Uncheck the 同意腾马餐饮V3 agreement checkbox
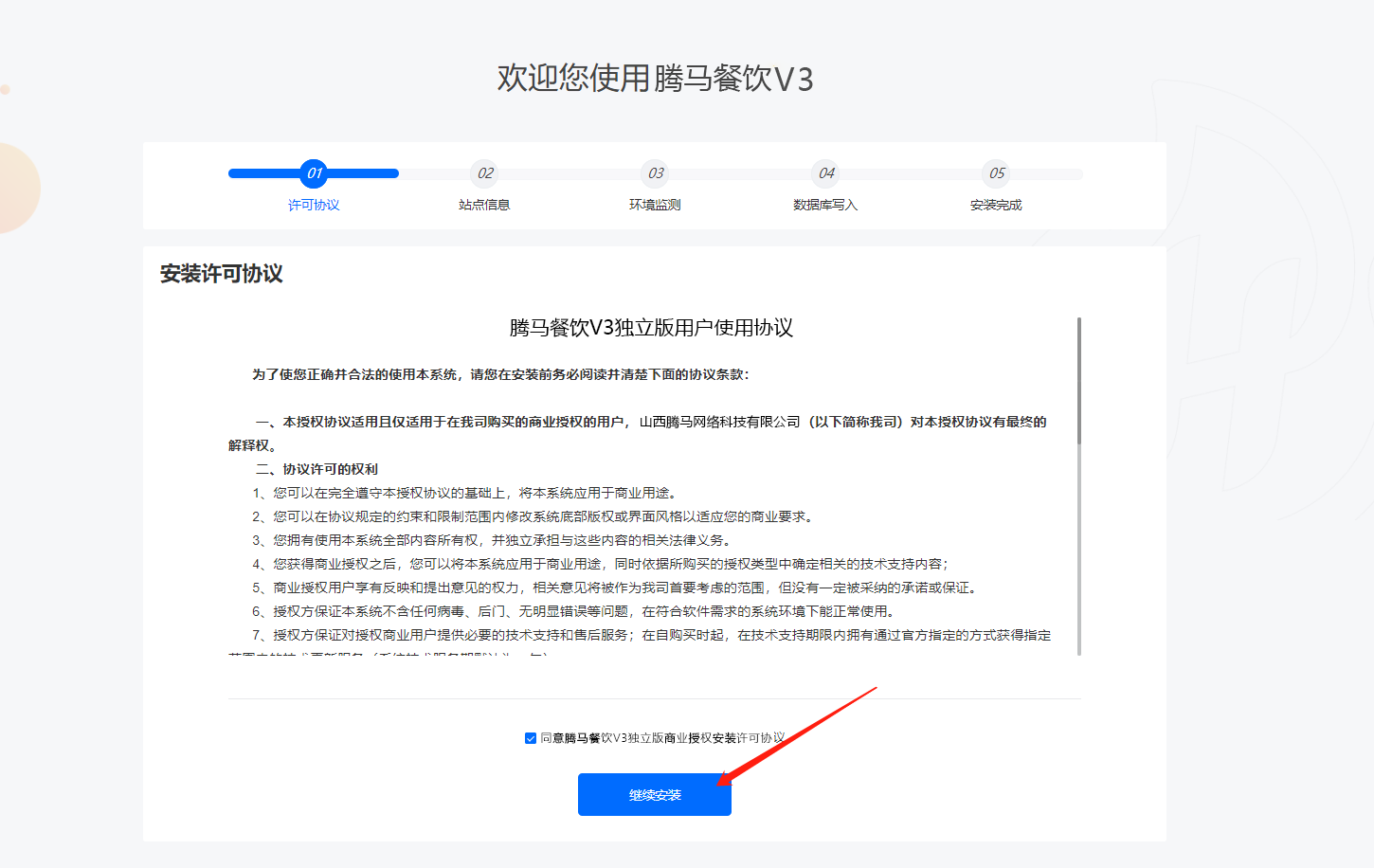 coord(531,738)
